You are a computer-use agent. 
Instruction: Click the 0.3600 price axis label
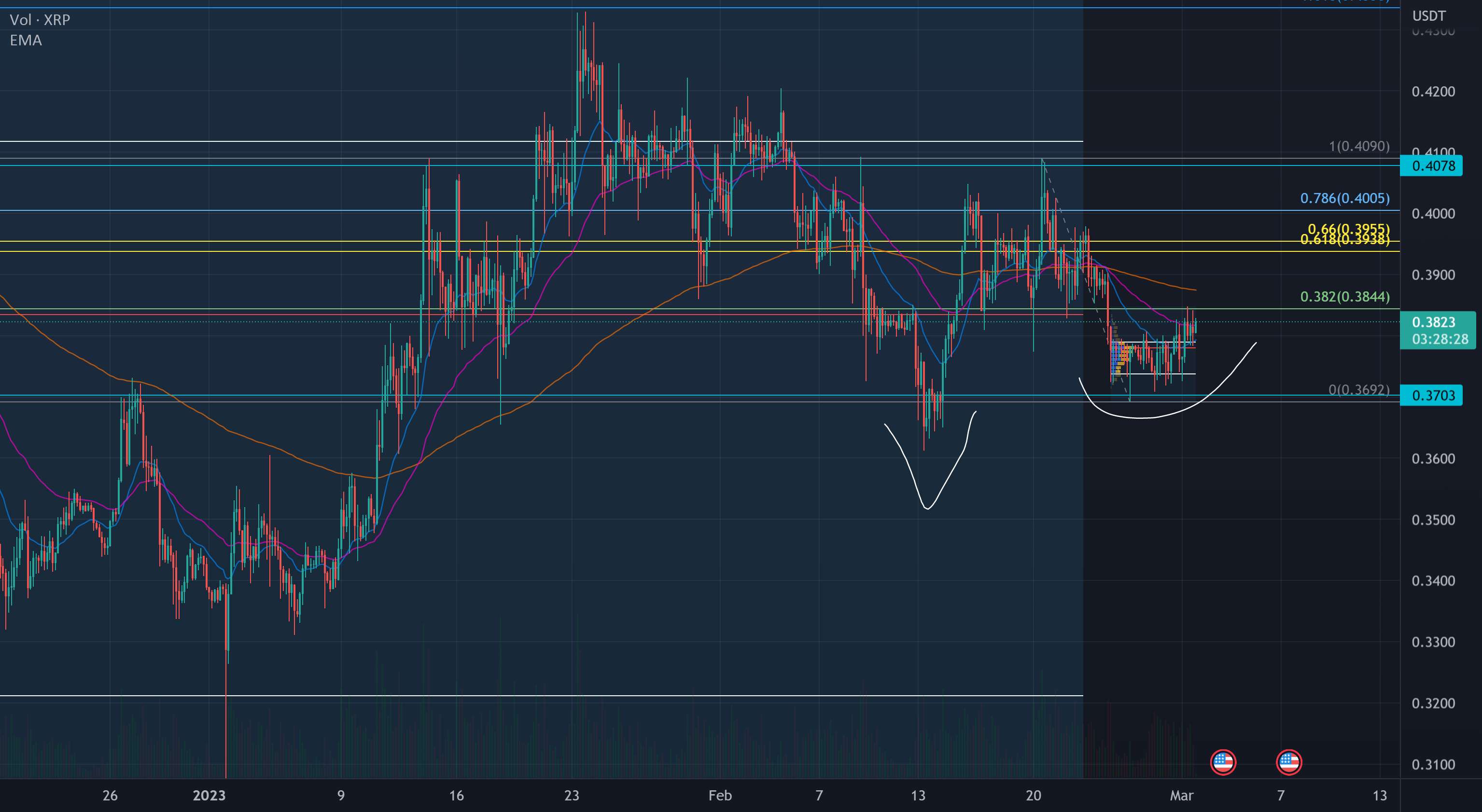(x=1433, y=458)
